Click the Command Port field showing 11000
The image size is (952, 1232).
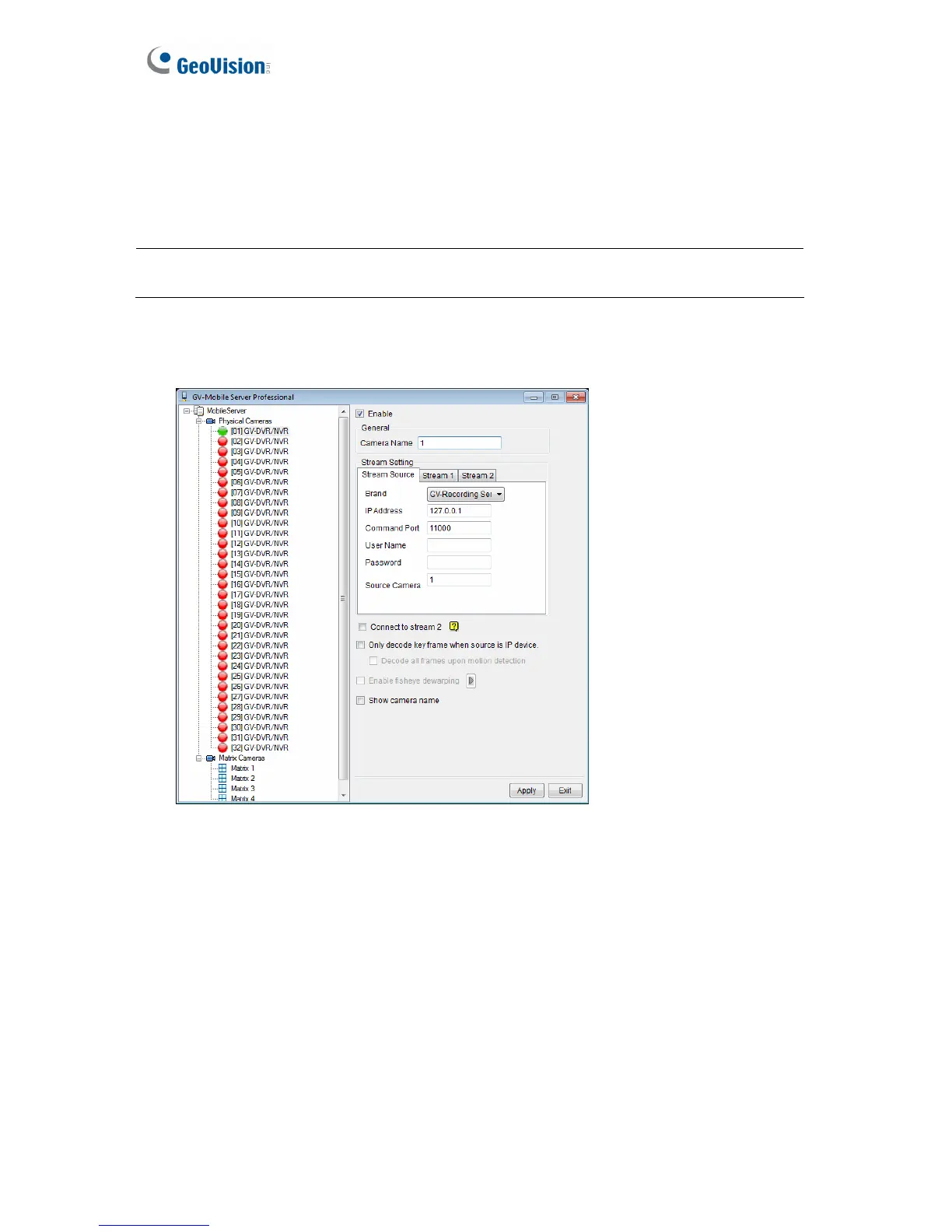459,528
